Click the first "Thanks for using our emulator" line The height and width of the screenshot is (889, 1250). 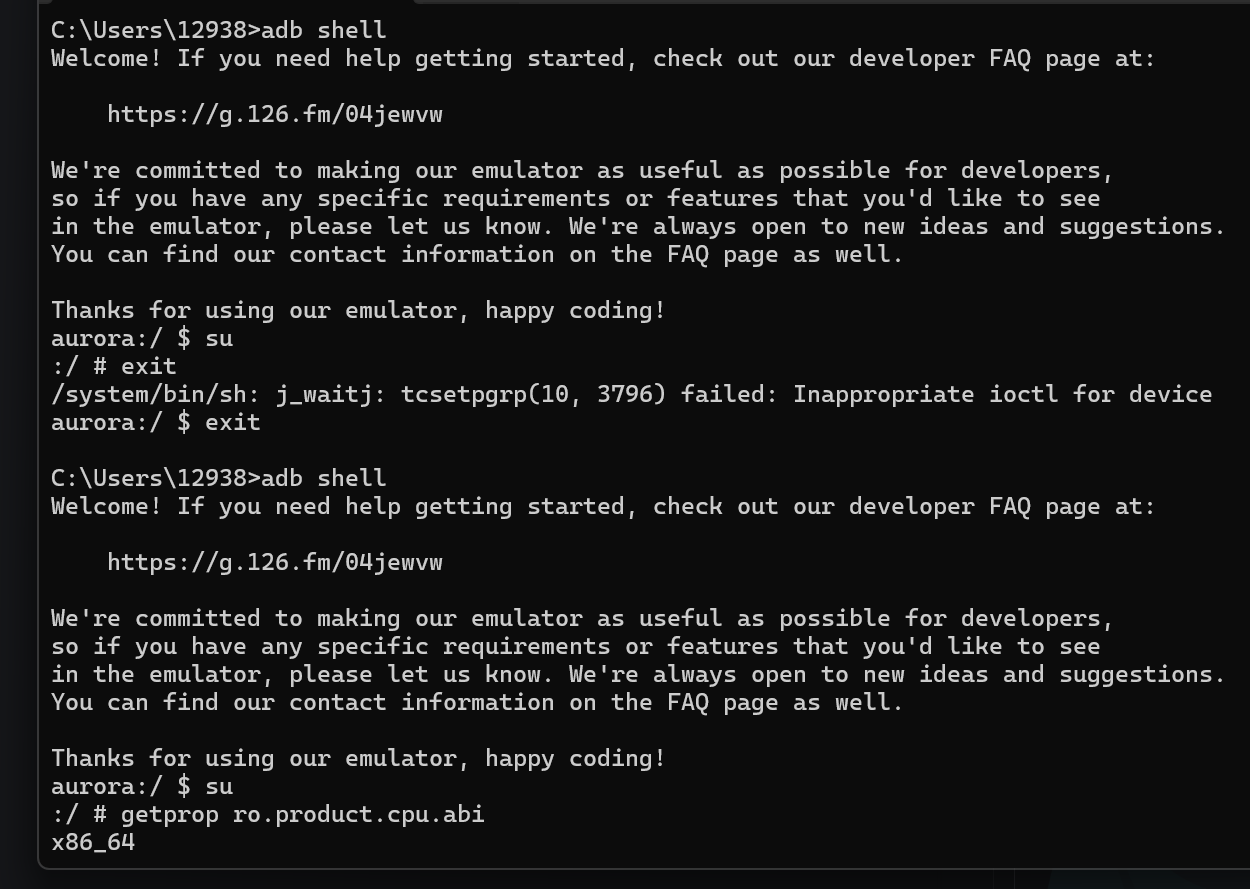click(x=358, y=311)
